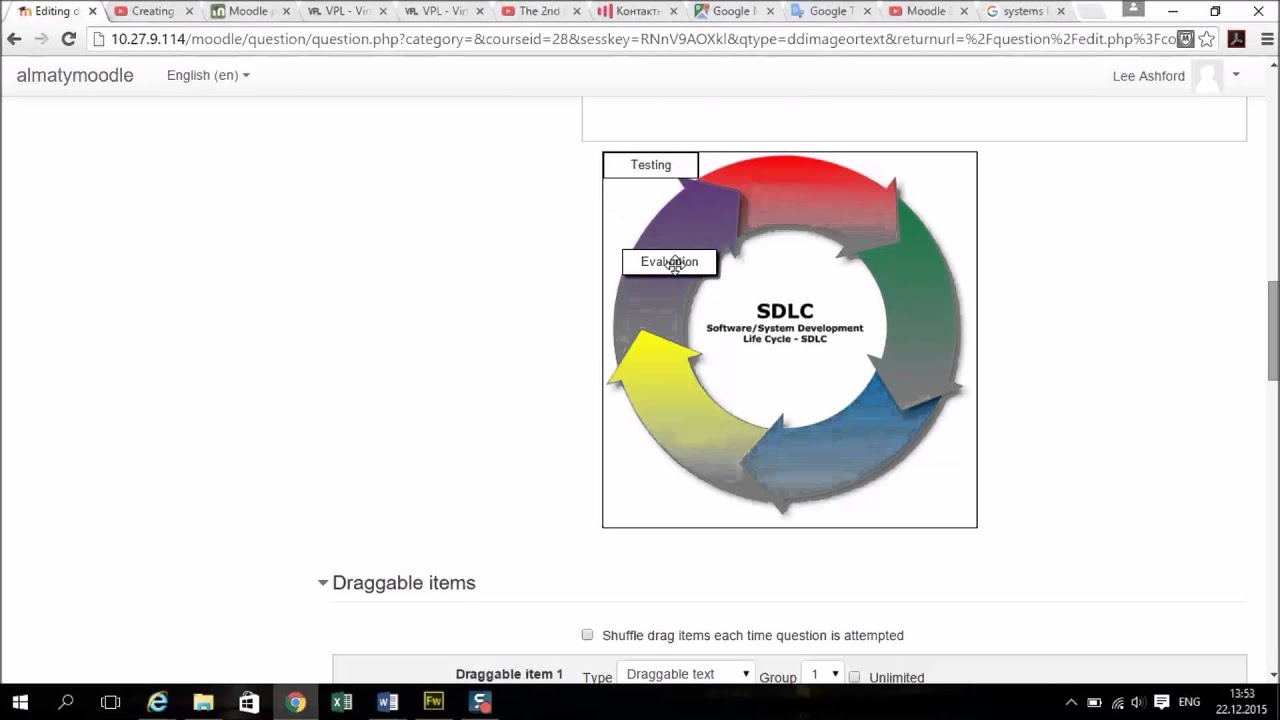Image resolution: width=1280 pixels, height=720 pixels.
Task: Open the Adobe PDF extension icon
Action: [x=1236, y=39]
